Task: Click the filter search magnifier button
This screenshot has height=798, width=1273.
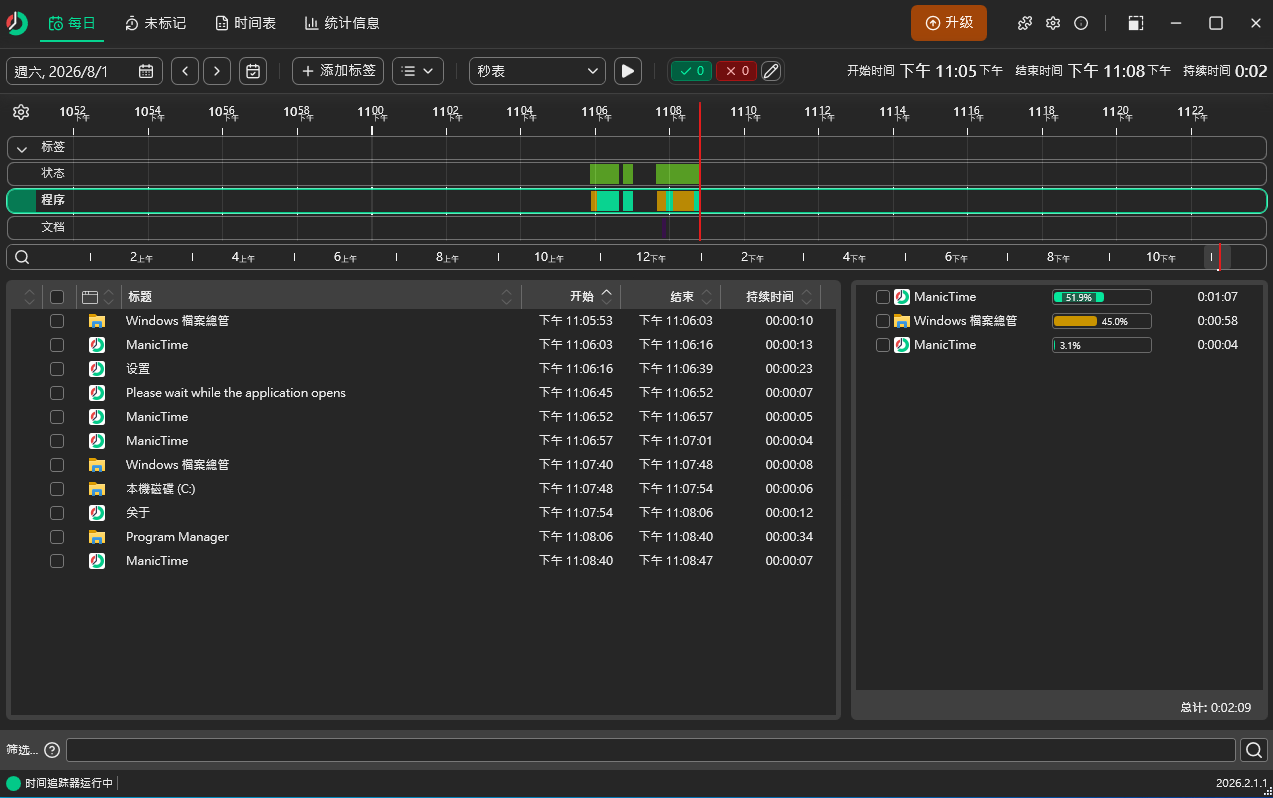Action: [x=1254, y=750]
